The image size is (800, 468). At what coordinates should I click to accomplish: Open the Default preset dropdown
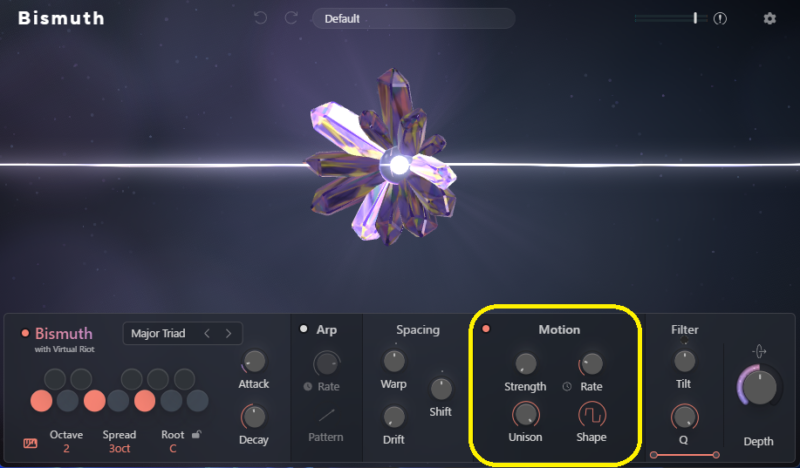pos(413,19)
